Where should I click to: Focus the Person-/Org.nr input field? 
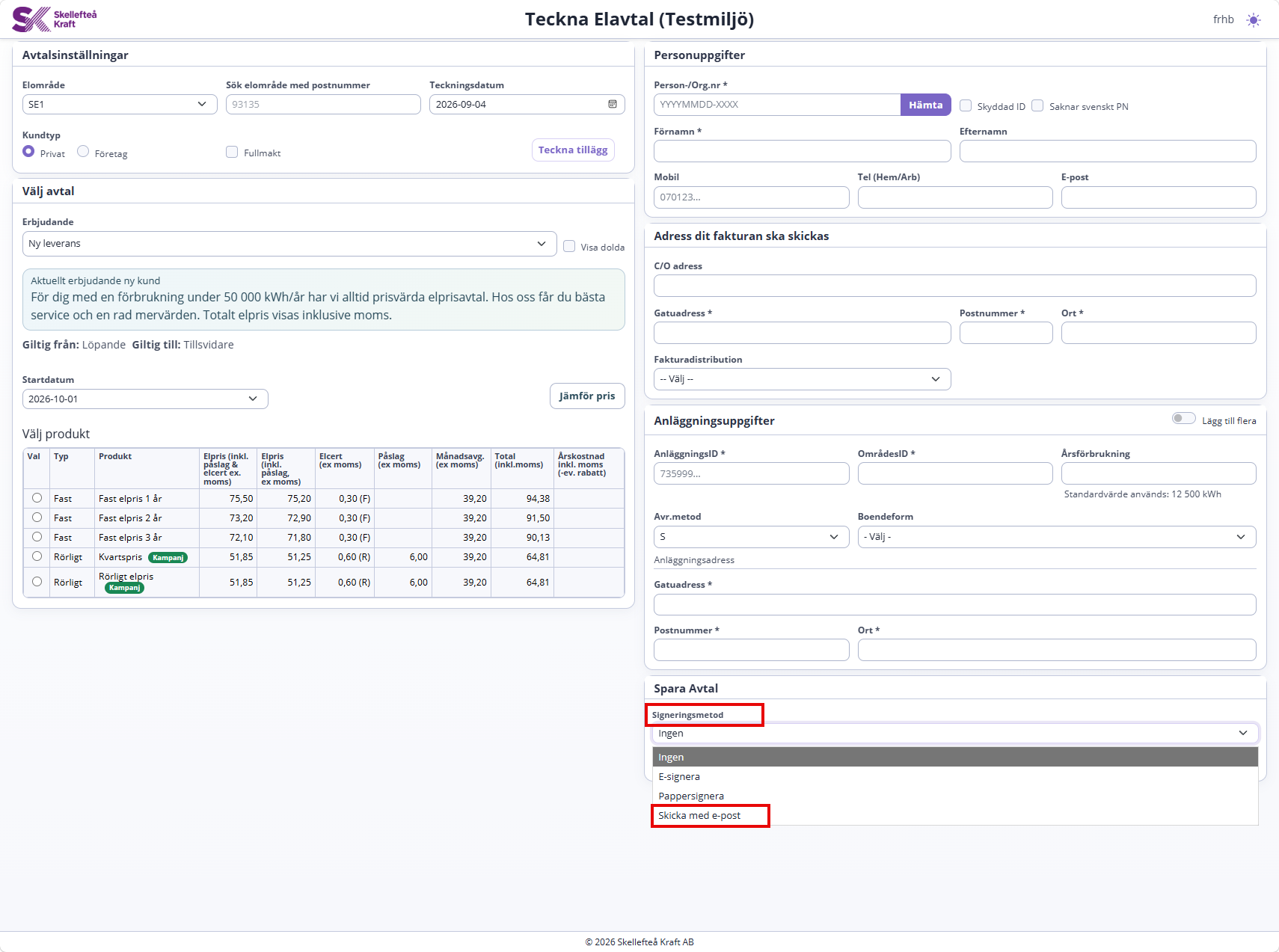point(776,105)
